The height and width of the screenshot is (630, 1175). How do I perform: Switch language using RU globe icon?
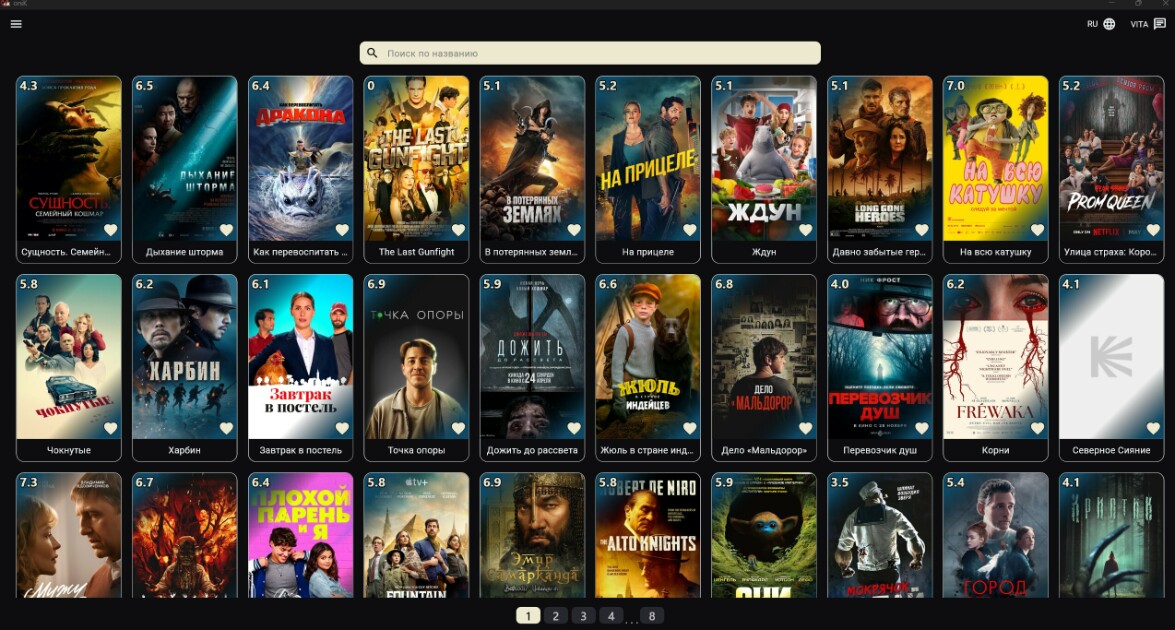1109,24
